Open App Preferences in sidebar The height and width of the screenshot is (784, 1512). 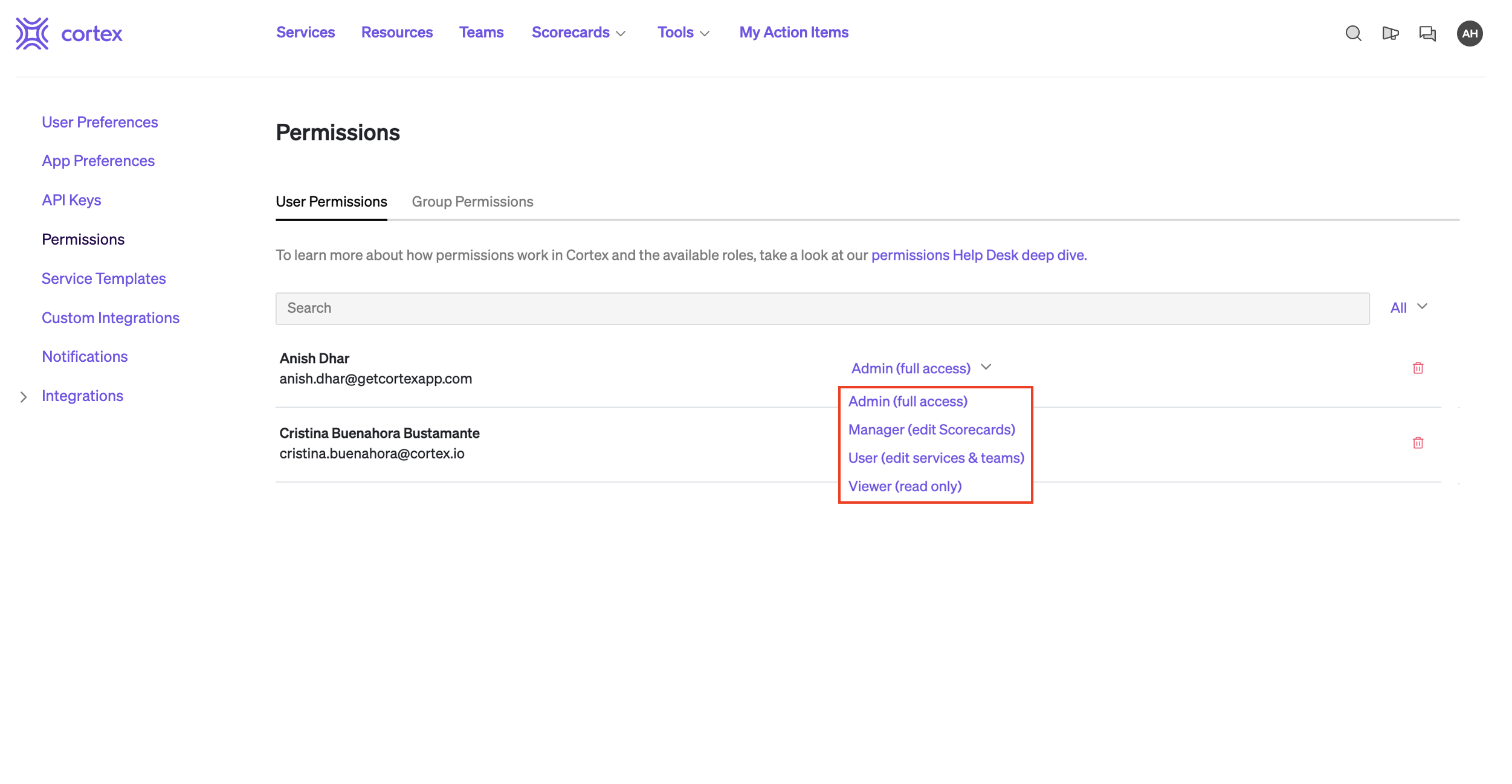pos(98,161)
